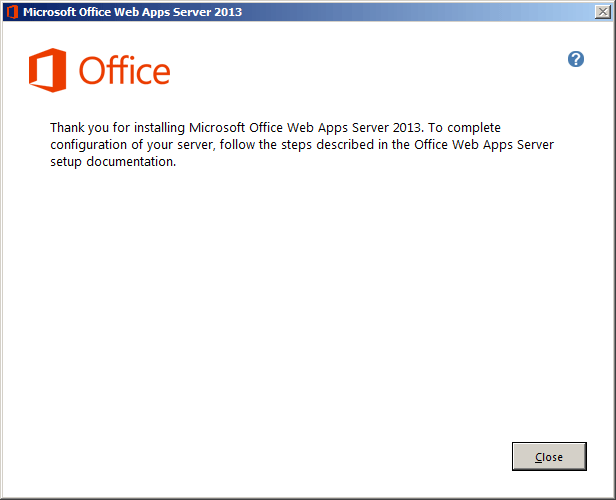This screenshot has width=616, height=500.
Task: Click the line starting with configuration of your server
Action: 302,145
